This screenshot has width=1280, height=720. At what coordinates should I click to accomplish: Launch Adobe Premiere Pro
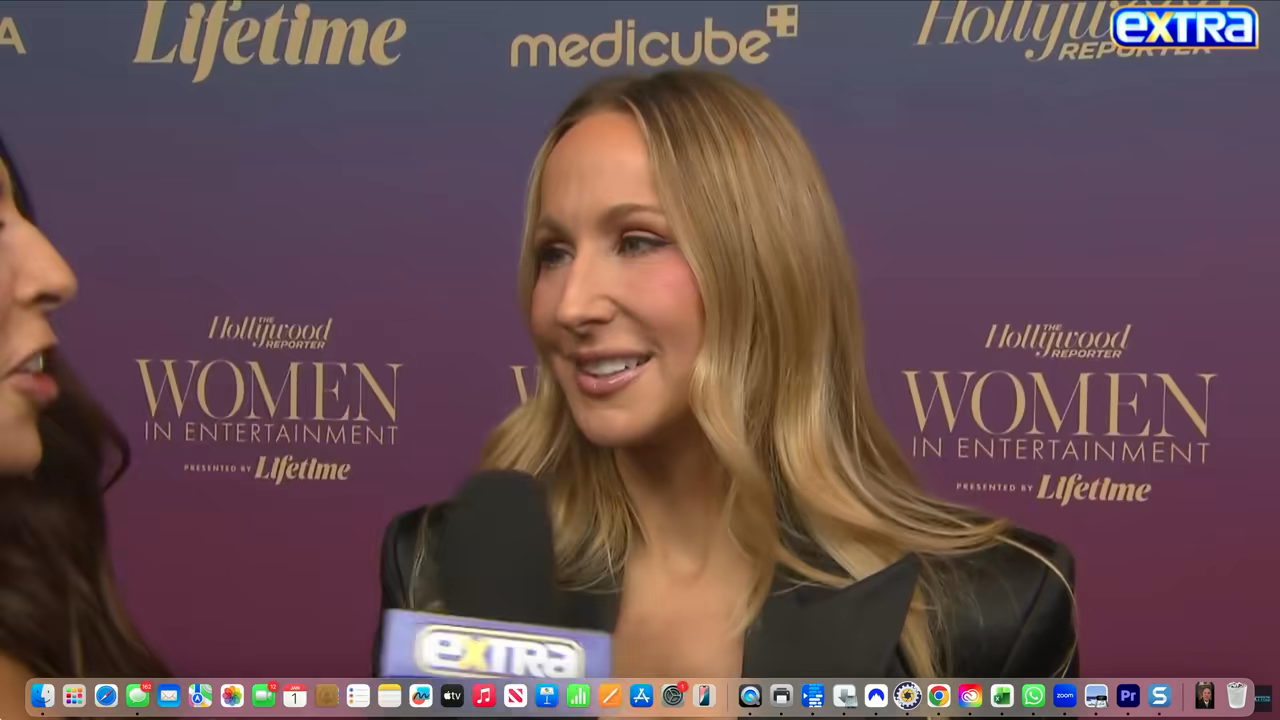click(1128, 696)
